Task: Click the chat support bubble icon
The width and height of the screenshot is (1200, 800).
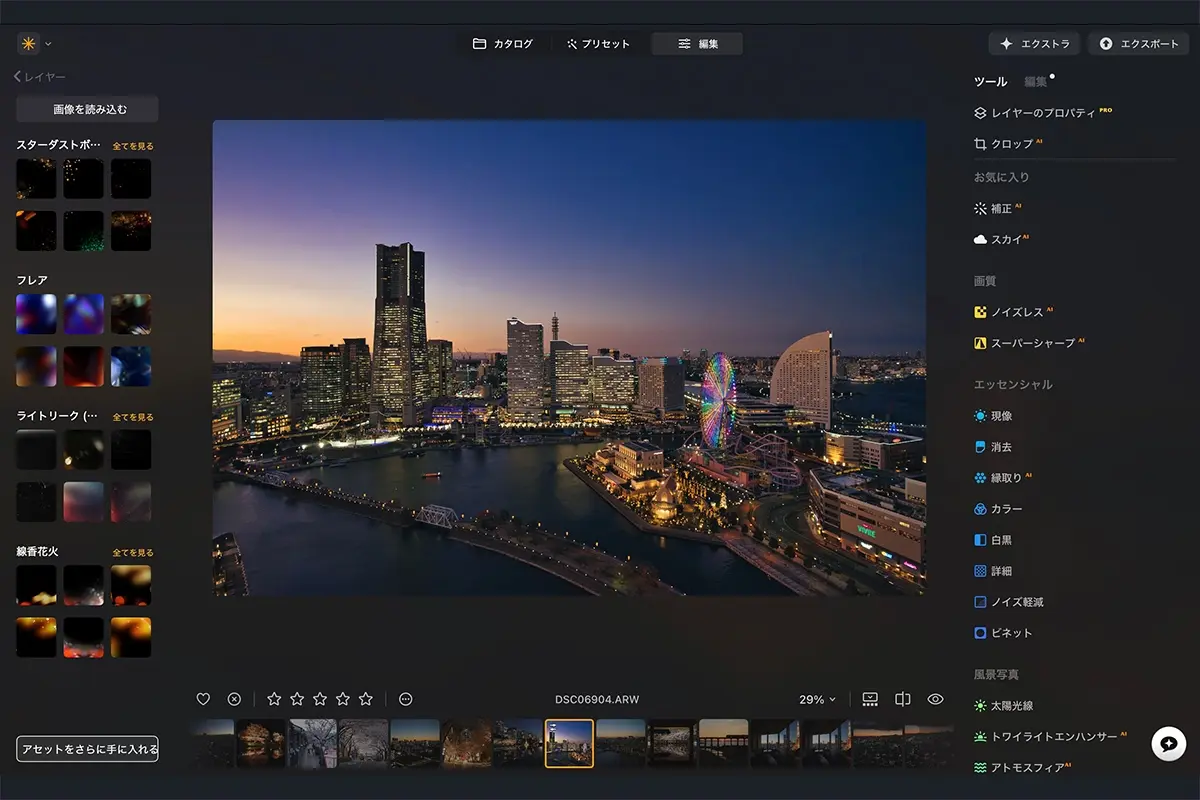Action: coord(1168,743)
